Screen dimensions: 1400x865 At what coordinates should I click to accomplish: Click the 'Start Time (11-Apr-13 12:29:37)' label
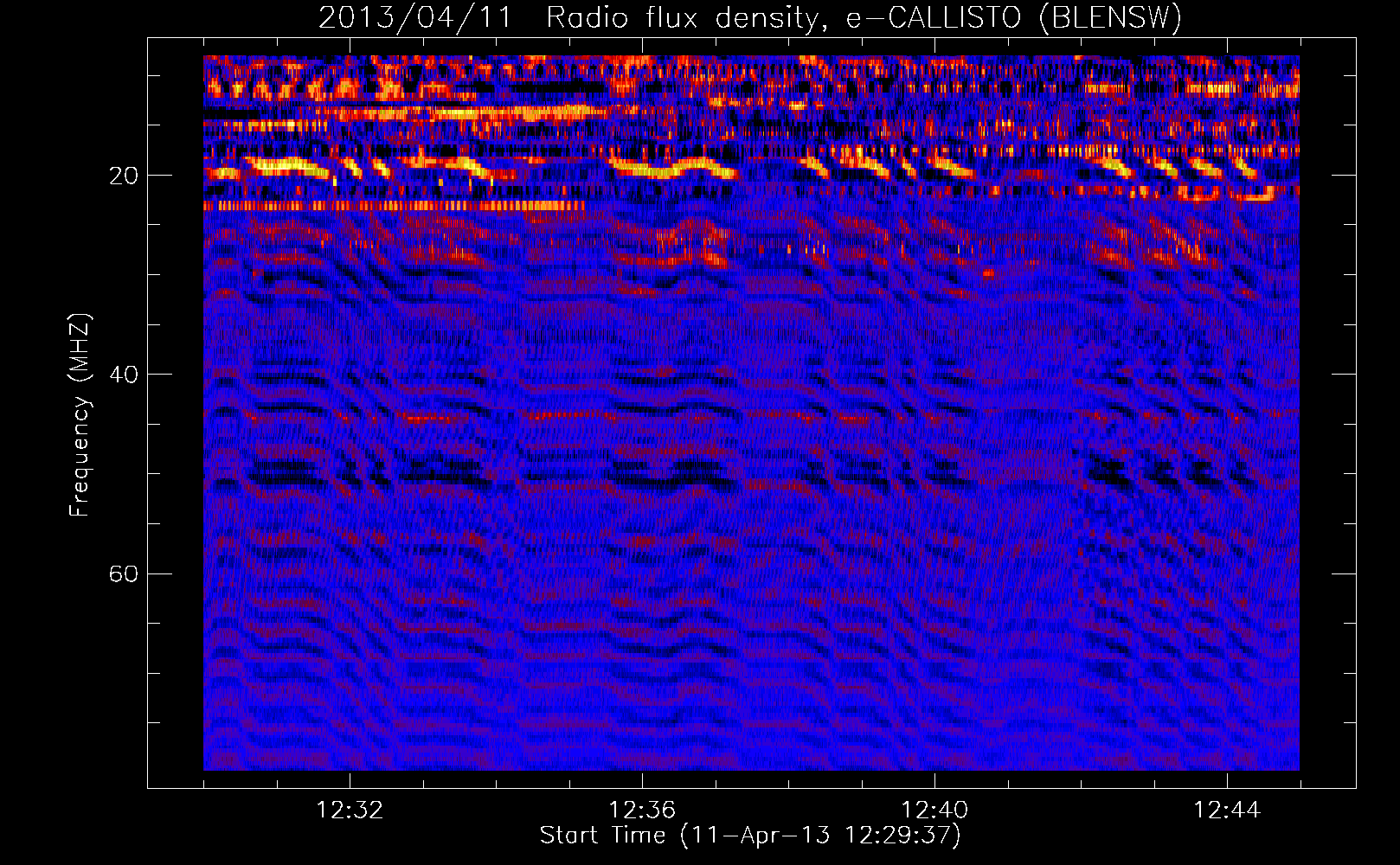pyautogui.click(x=750, y=836)
